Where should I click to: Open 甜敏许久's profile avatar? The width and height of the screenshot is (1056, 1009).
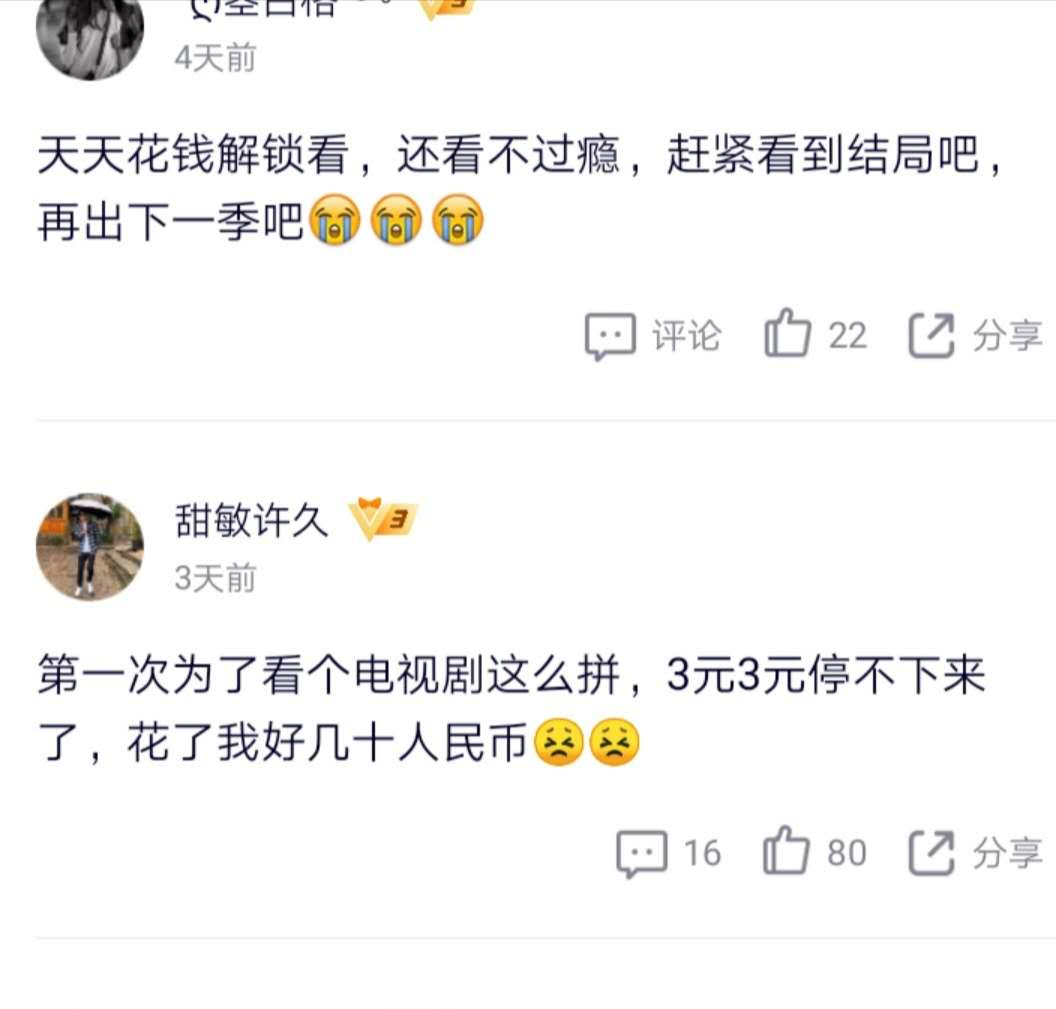click(90, 546)
